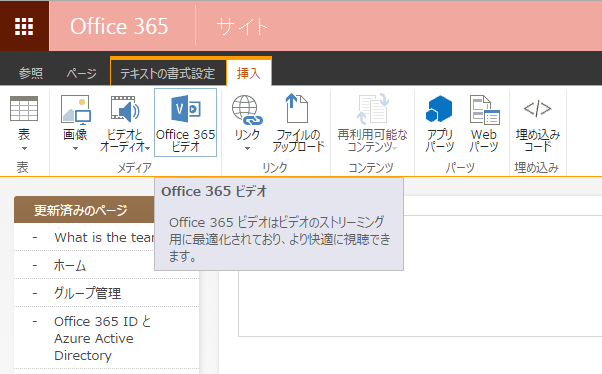602x374 pixels.
Task: Click the Office 365 brand title
Action: (x=119, y=26)
